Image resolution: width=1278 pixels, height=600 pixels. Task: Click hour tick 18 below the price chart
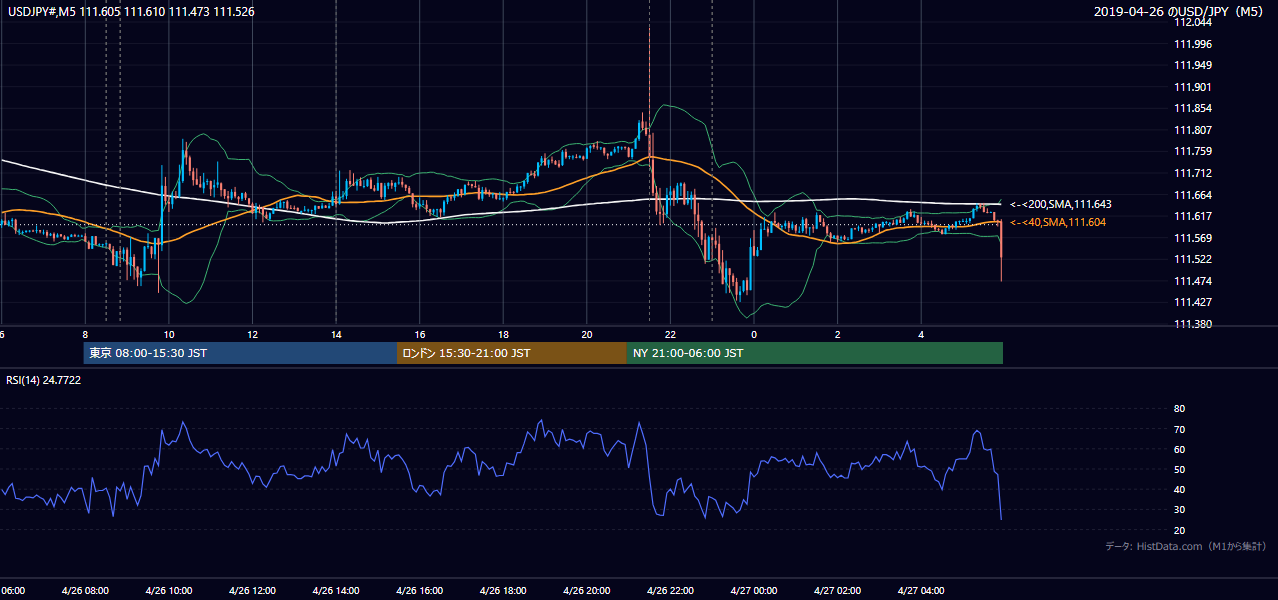[x=503, y=335]
